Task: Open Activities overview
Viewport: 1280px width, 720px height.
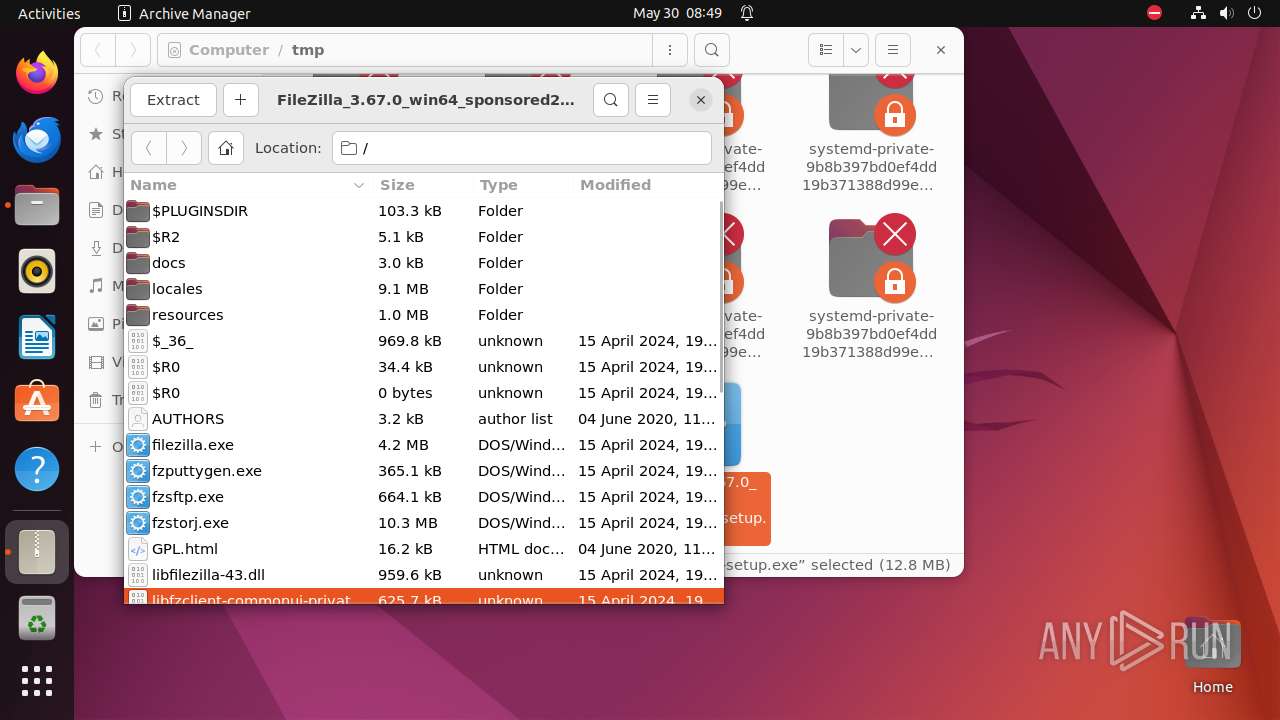Action: [49, 13]
